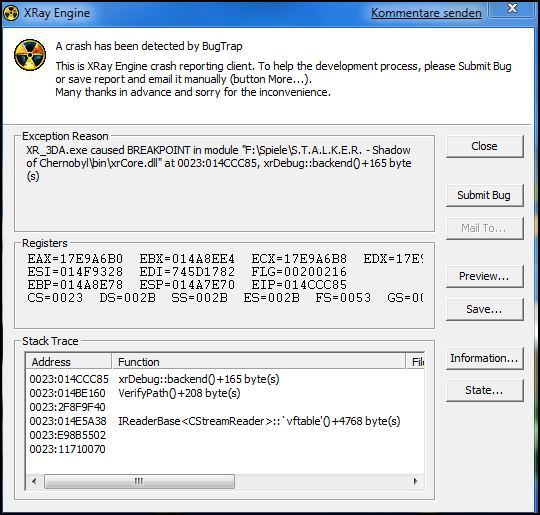Open the Preview... dialog
The width and height of the screenshot is (540, 515).
click(485, 276)
